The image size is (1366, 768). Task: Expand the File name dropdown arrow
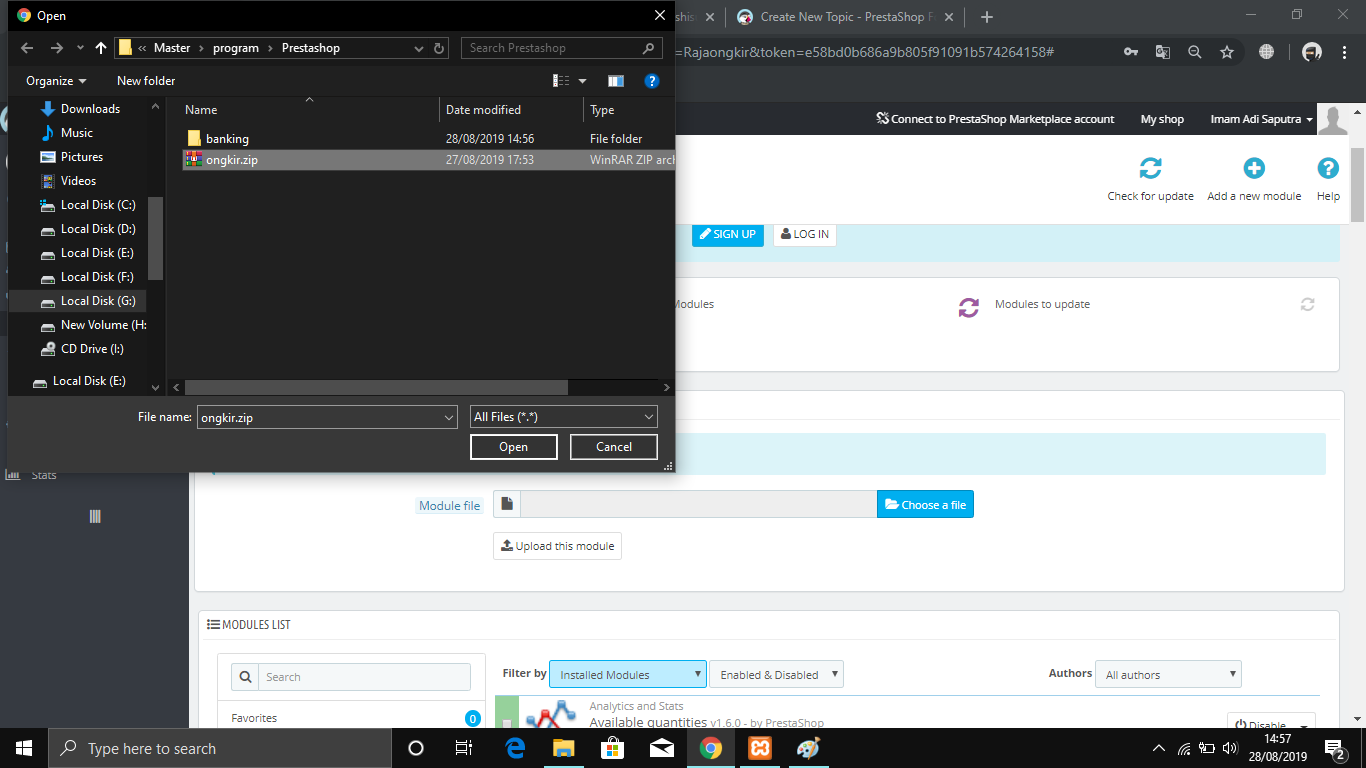tap(448, 417)
